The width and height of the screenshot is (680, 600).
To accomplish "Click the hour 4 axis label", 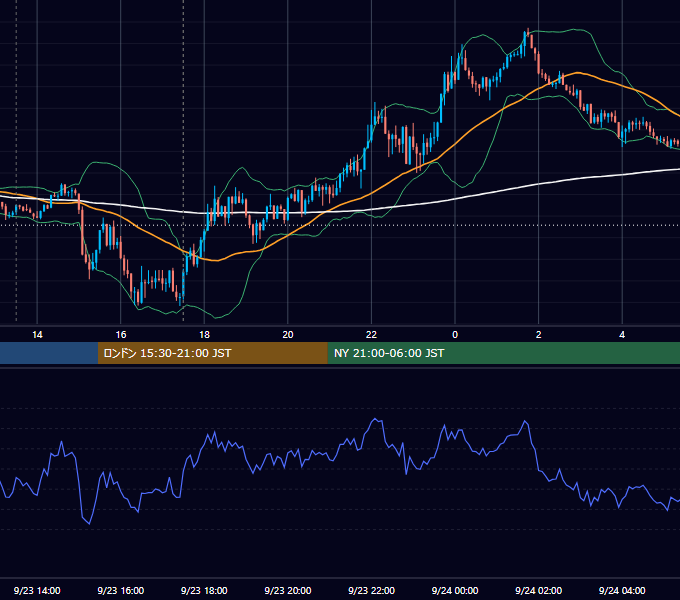I will 622,335.
